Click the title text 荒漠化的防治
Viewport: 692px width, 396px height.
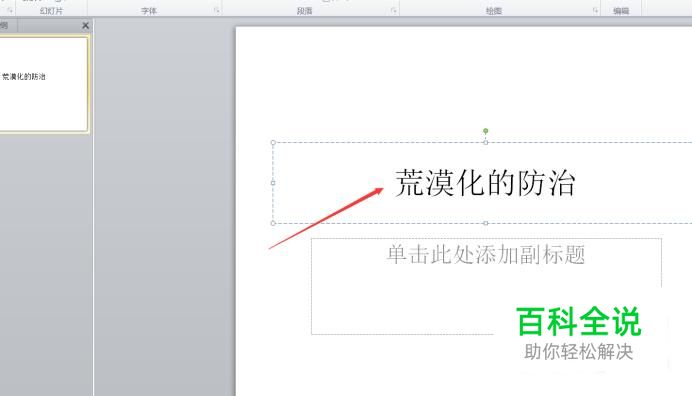(x=485, y=183)
